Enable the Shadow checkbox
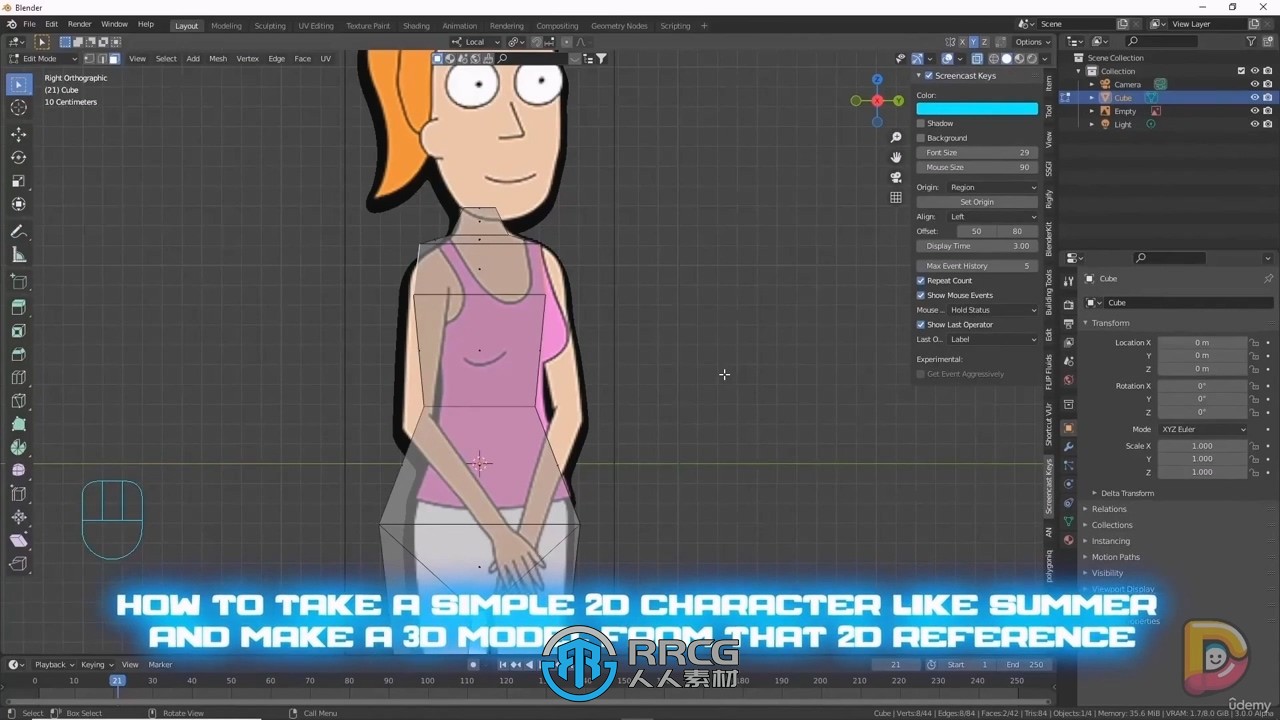 (x=921, y=123)
